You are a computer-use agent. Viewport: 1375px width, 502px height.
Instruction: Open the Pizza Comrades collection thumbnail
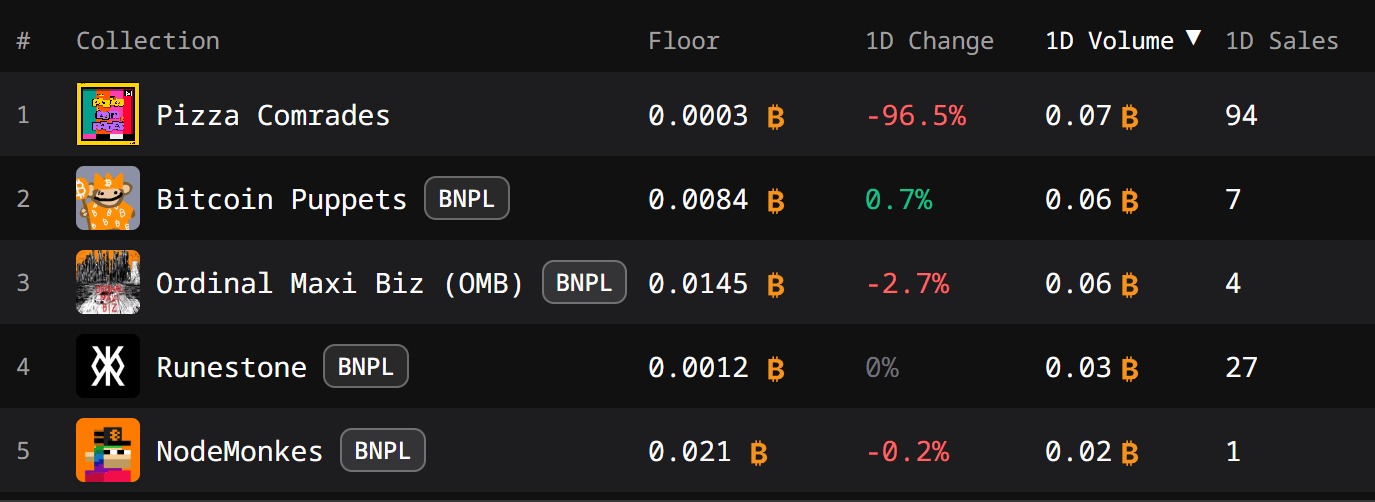[x=108, y=114]
